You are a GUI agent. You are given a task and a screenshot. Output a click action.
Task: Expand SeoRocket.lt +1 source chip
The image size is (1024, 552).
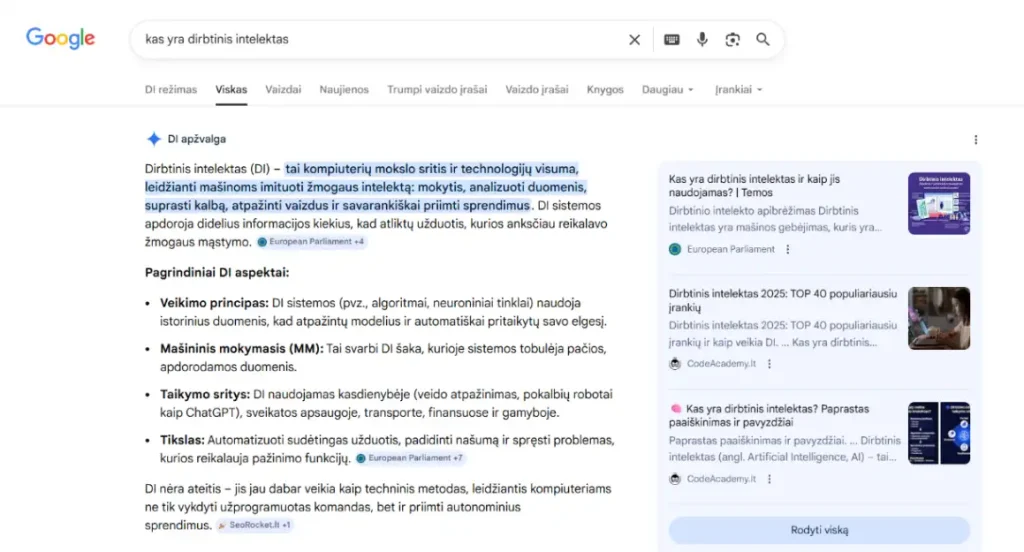(254, 525)
